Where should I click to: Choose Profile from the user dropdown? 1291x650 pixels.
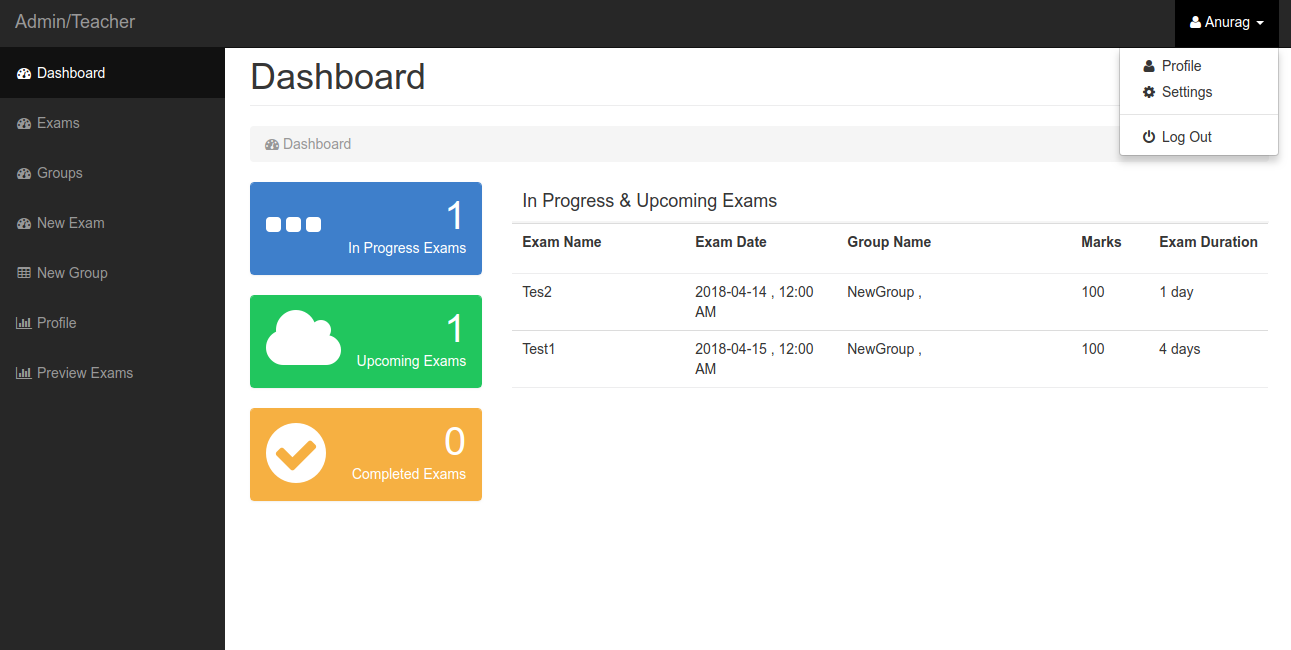point(1198,66)
